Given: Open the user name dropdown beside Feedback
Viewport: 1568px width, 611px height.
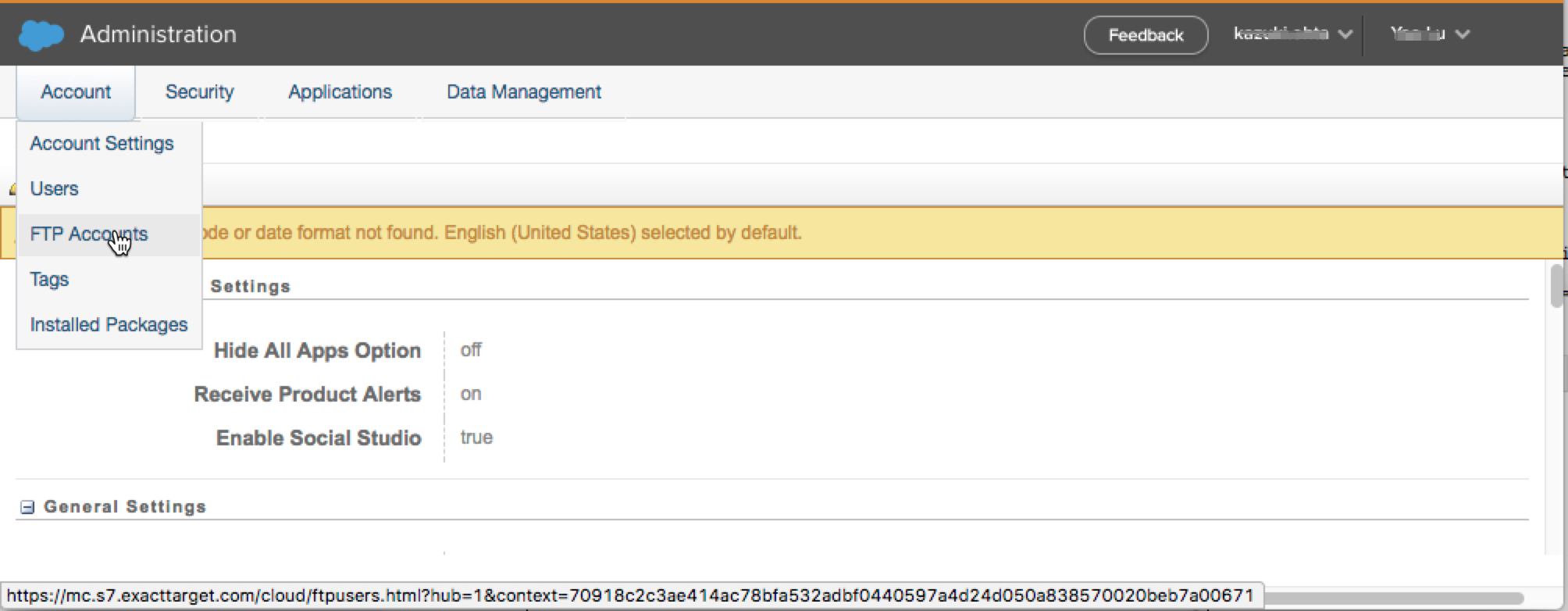Looking at the screenshot, I should 1292,34.
